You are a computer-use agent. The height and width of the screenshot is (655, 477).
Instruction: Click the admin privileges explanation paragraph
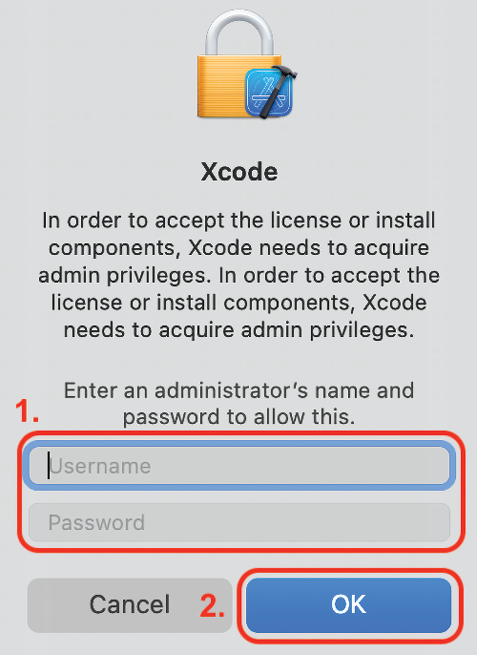[239, 275]
